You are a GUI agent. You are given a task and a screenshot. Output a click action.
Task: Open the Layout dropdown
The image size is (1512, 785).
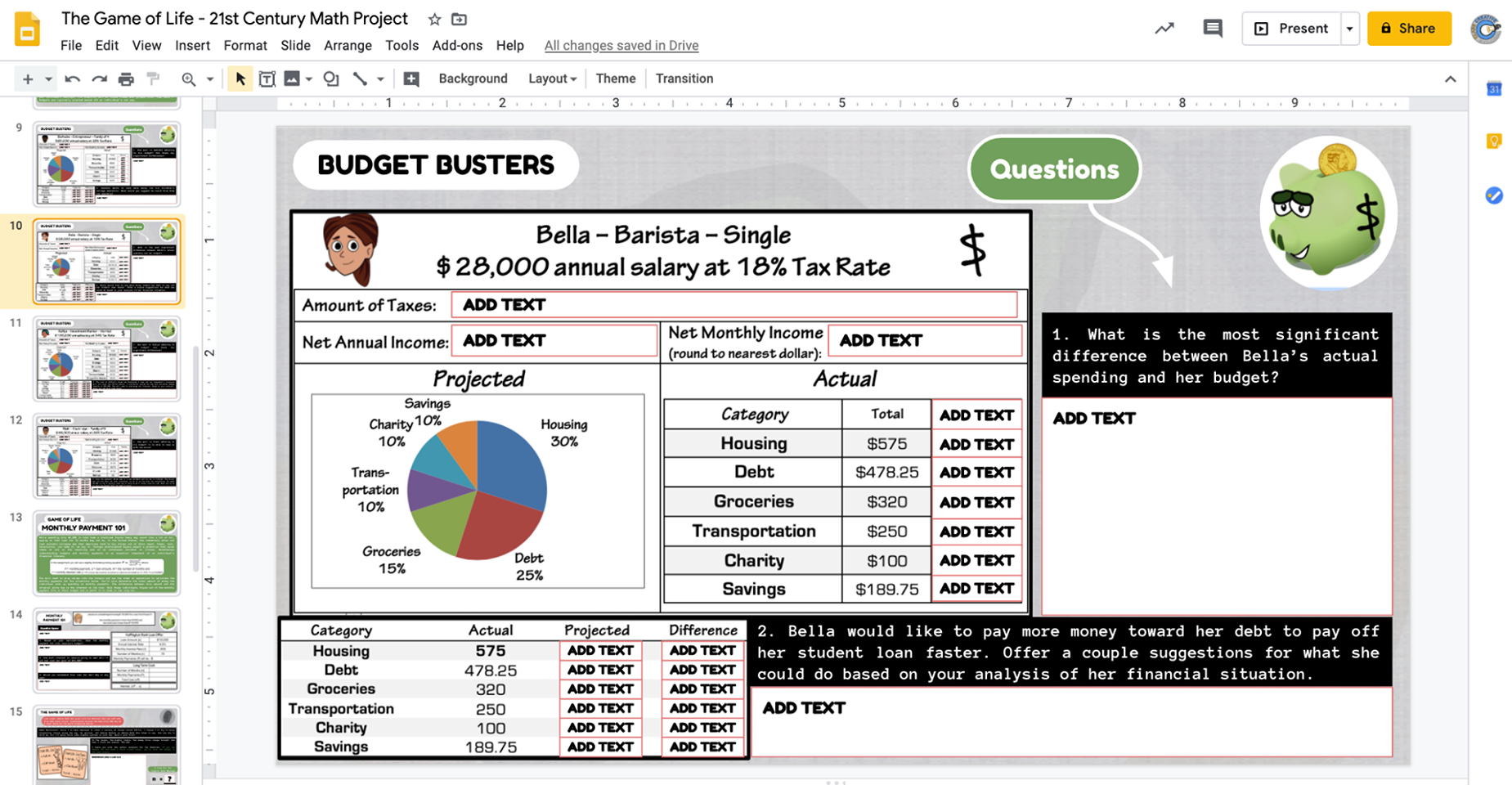coord(552,78)
